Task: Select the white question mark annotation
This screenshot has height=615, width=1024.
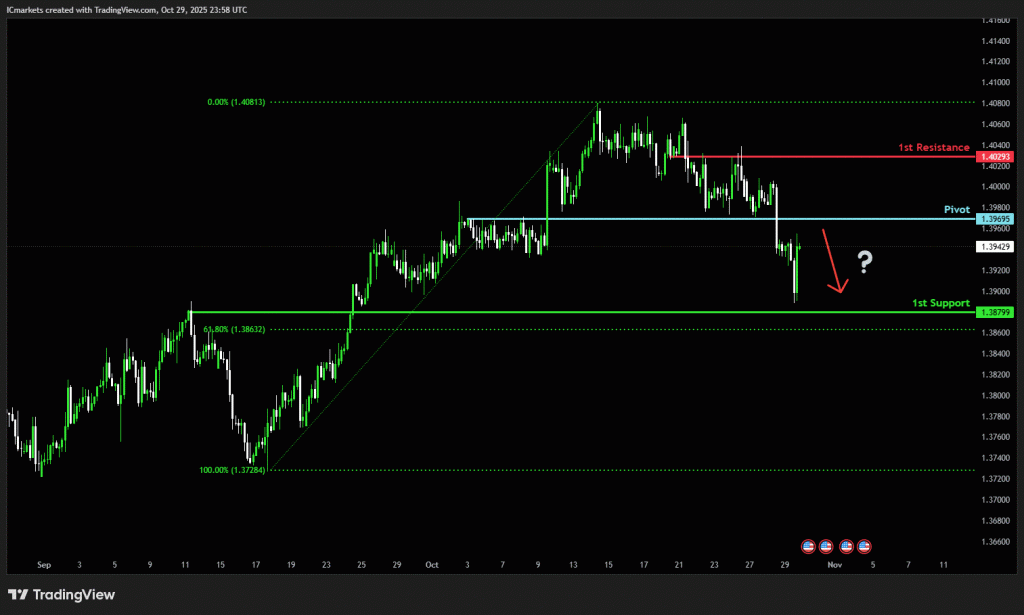Action: [x=865, y=263]
